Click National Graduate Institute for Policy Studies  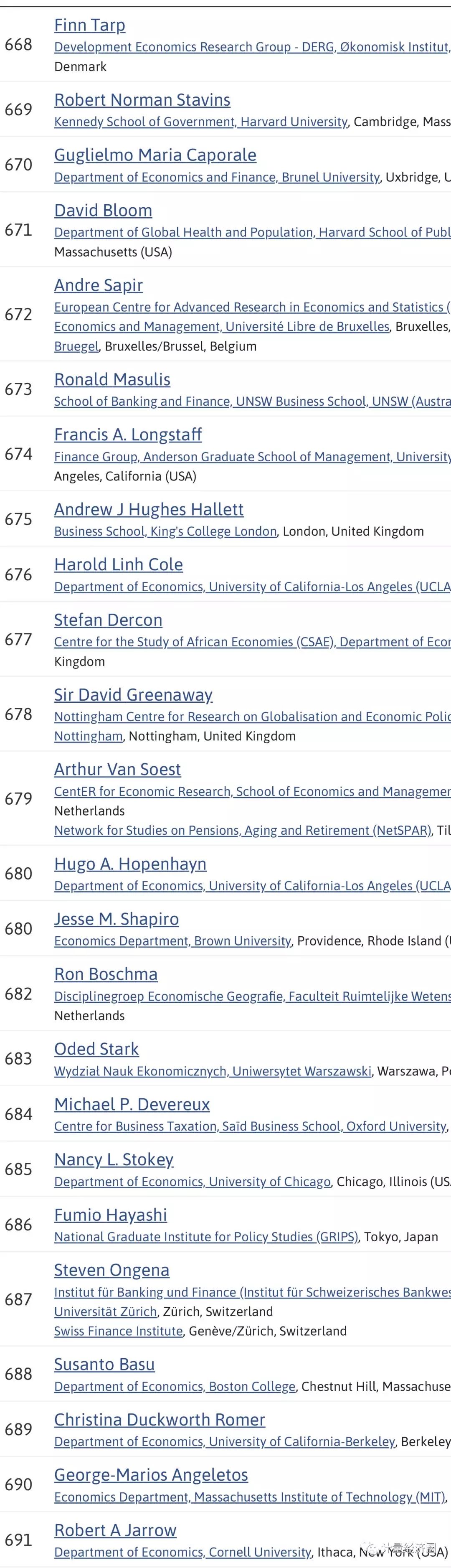point(206,1237)
